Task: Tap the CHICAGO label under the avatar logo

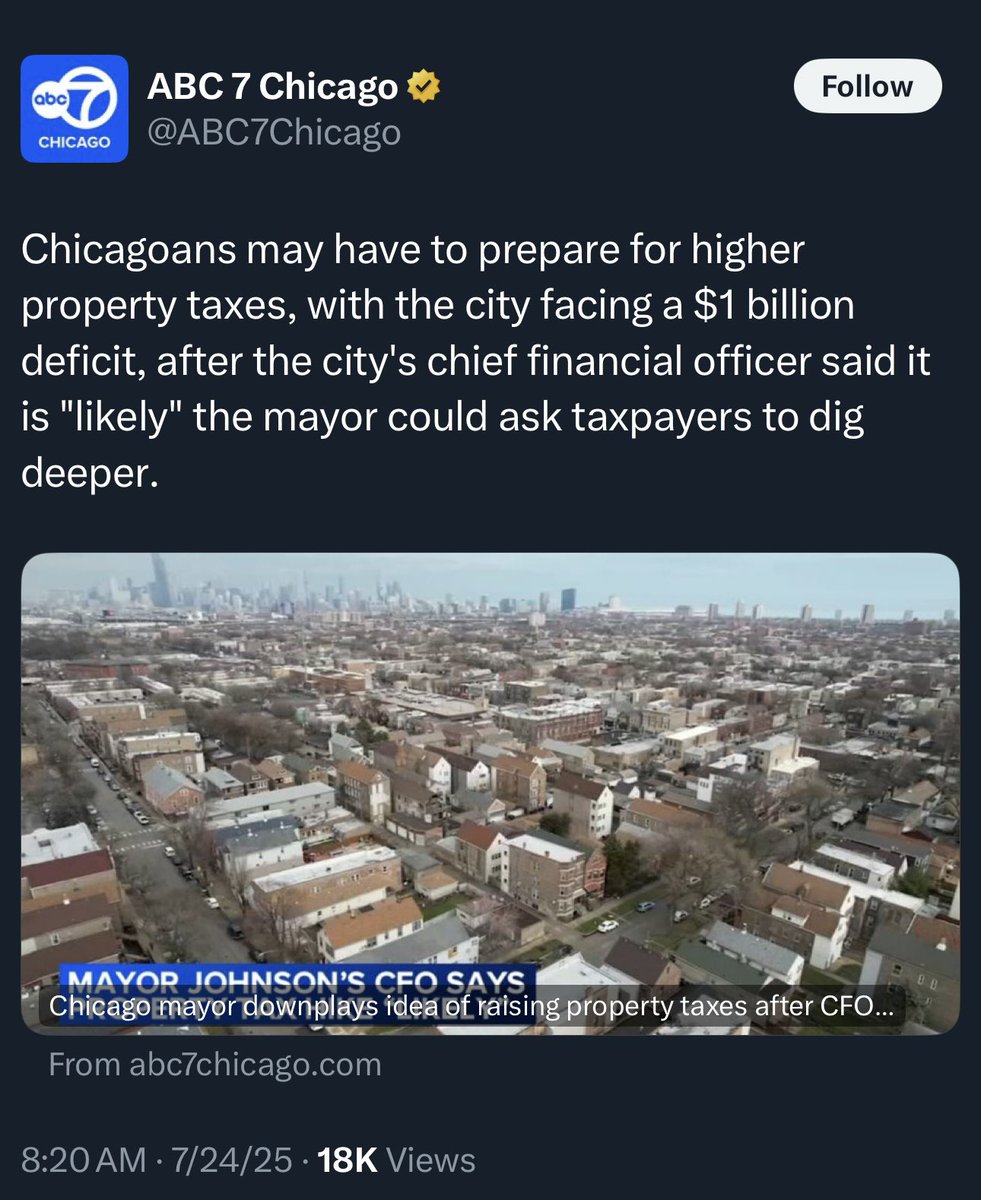Action: coord(75,142)
